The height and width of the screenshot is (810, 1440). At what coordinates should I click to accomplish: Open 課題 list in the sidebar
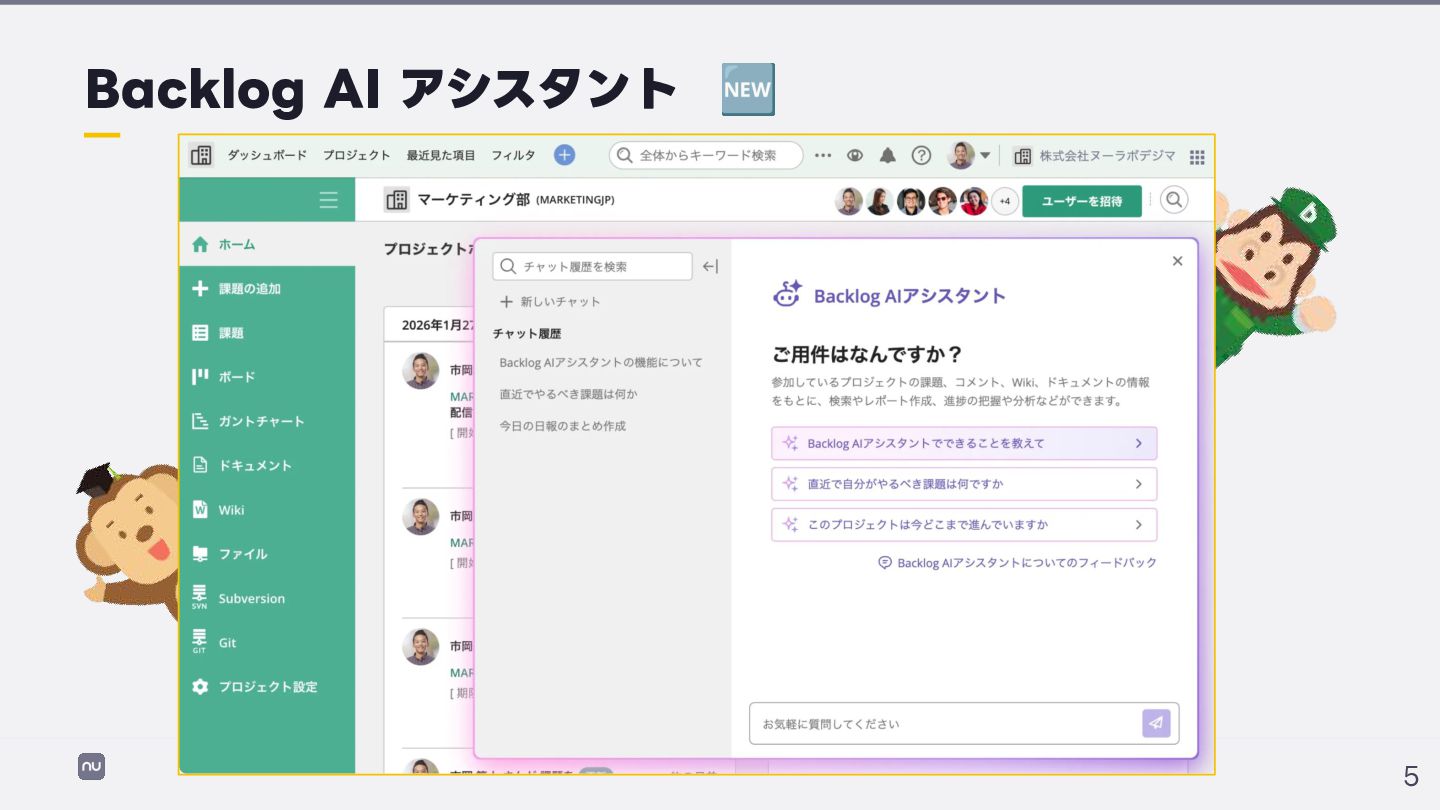(x=267, y=333)
